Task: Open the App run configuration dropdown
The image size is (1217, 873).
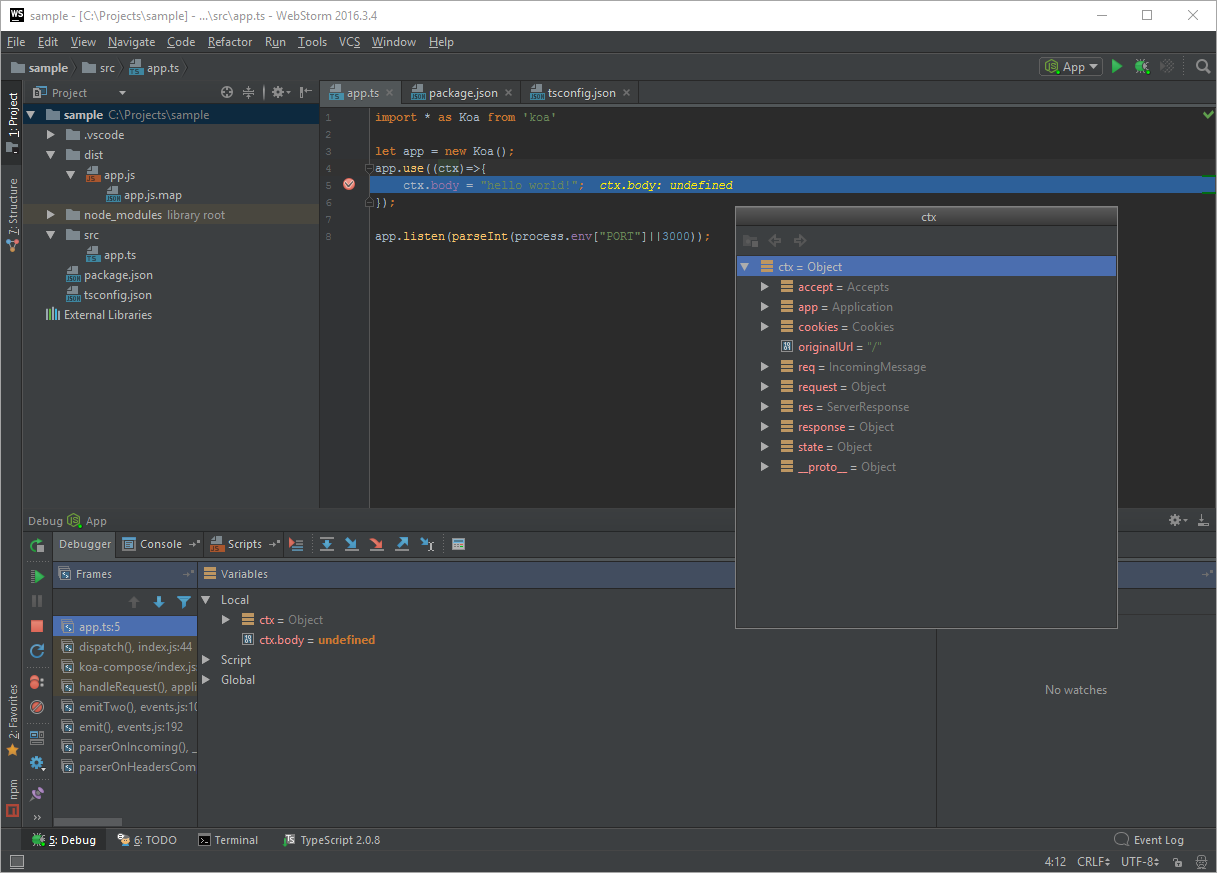Action: click(x=1071, y=67)
